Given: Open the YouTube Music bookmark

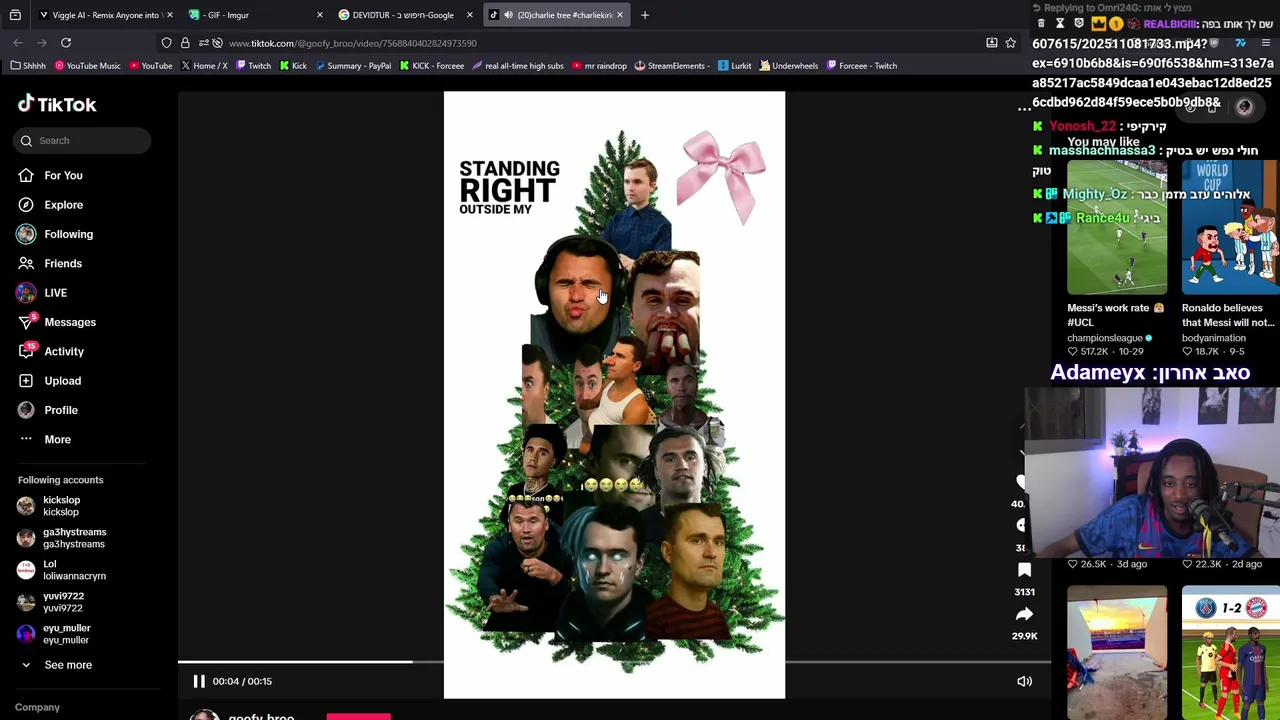Looking at the screenshot, I should (x=87, y=66).
